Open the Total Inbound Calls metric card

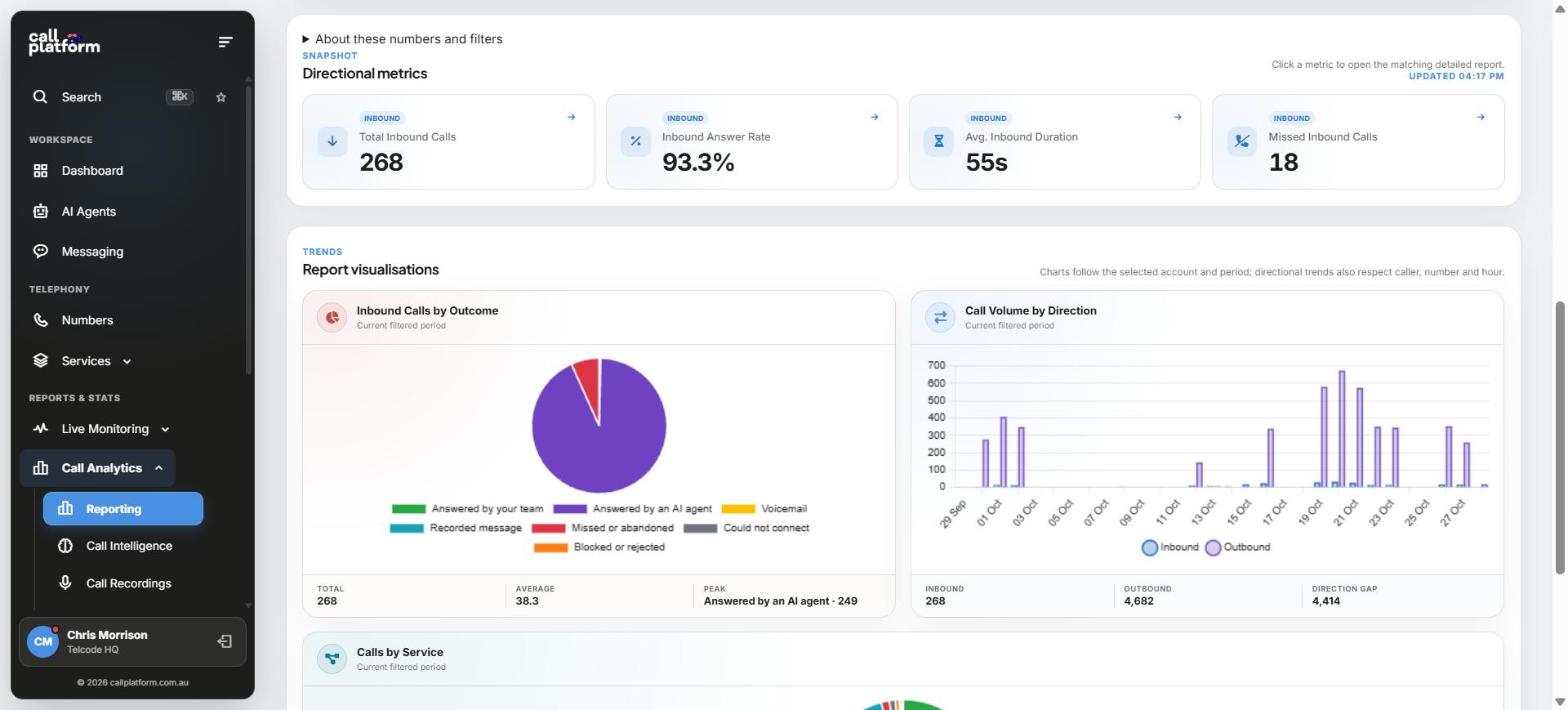coord(448,142)
